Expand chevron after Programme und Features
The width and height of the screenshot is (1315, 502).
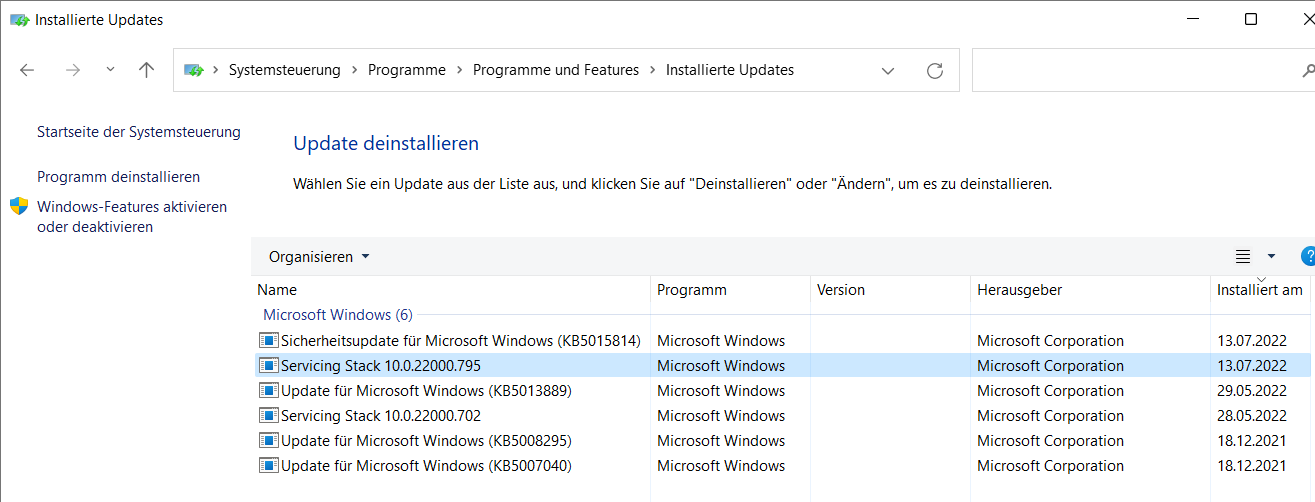[652, 70]
